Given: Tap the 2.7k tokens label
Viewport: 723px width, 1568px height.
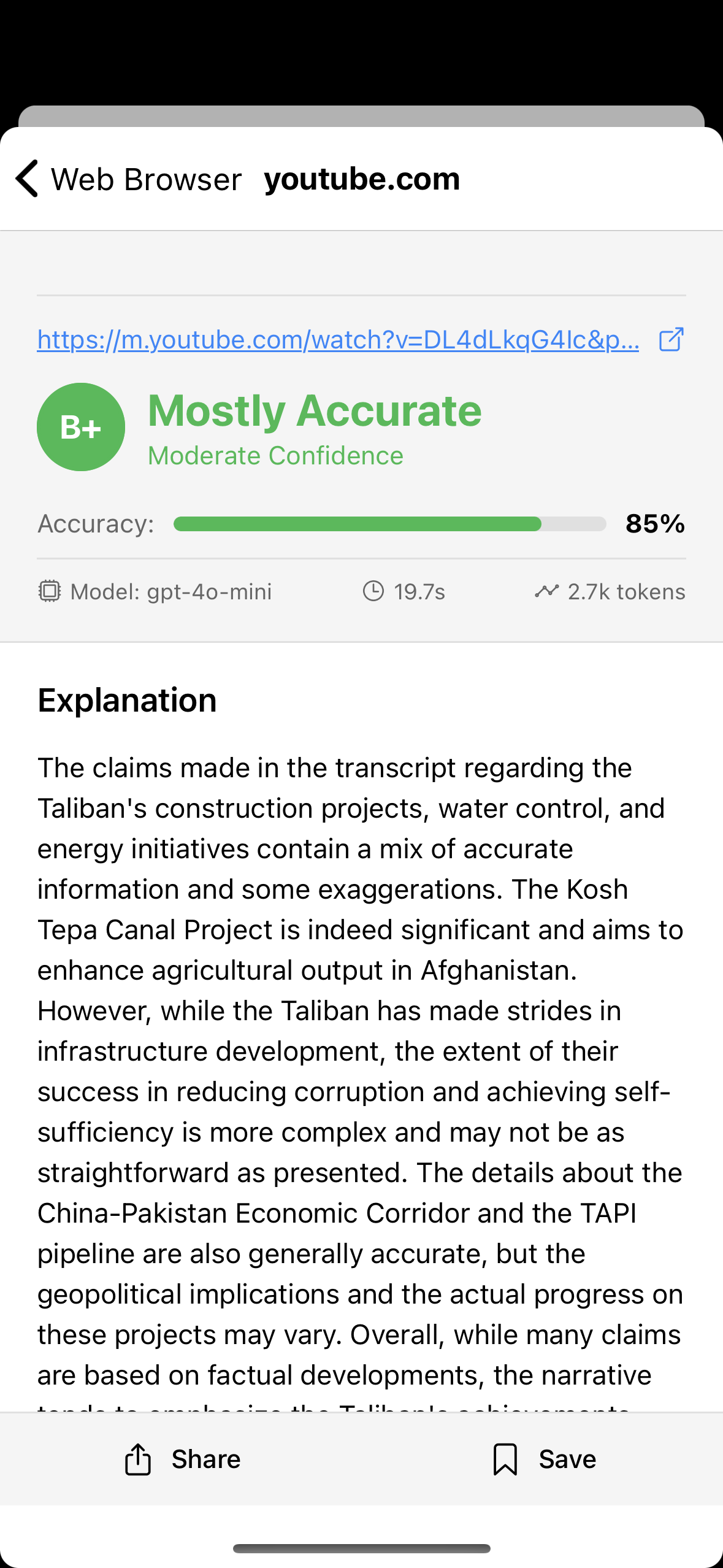Looking at the screenshot, I should coord(626,591).
